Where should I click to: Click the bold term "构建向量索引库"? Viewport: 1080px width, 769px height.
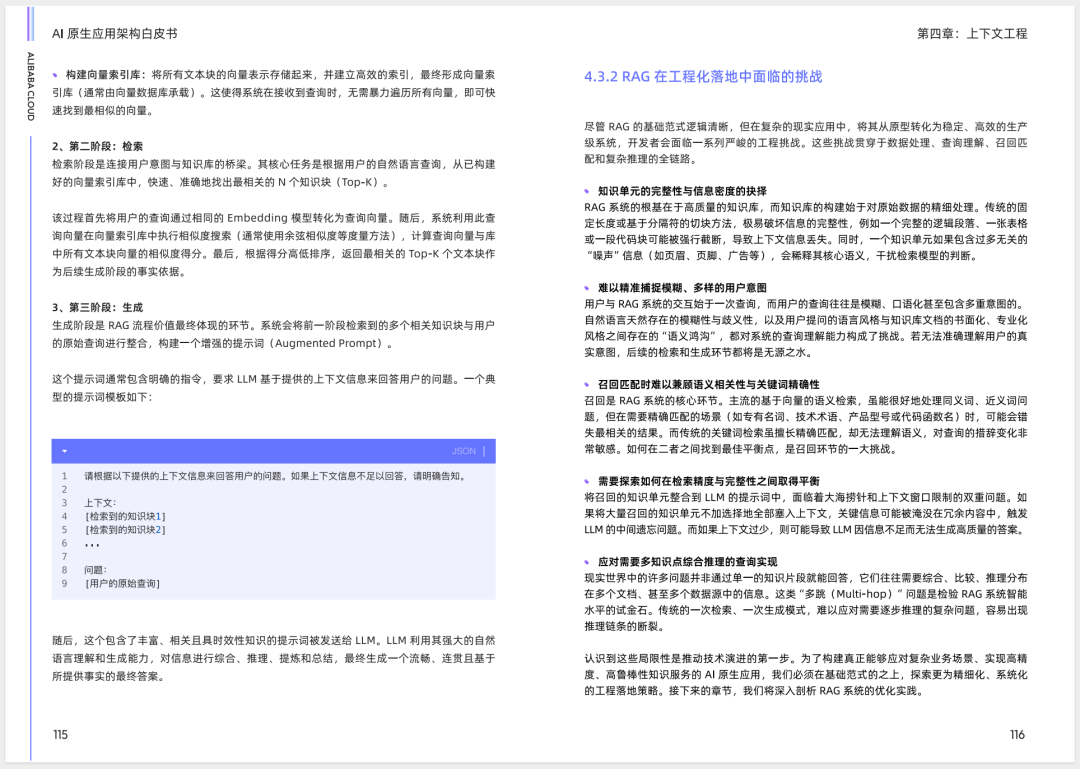(x=105, y=74)
